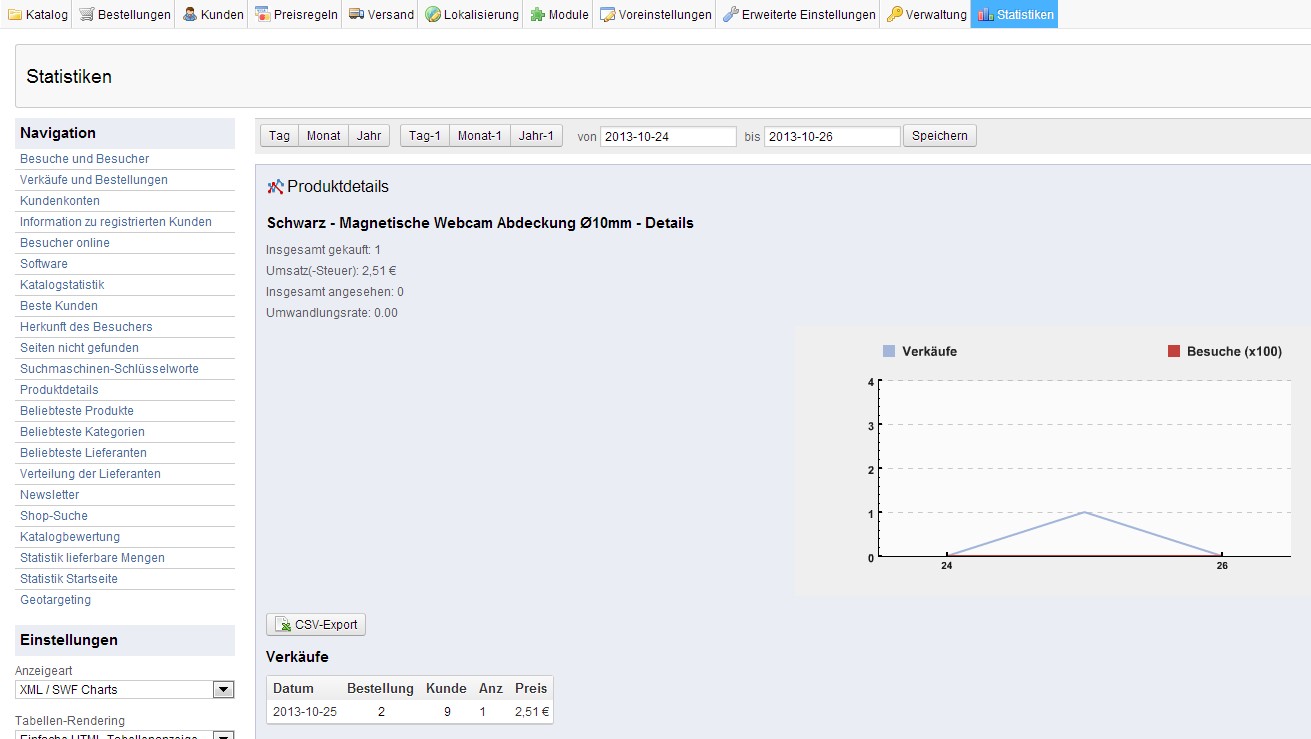1311x739 pixels.
Task: Click the Preisregeln icon
Action: (x=262, y=15)
